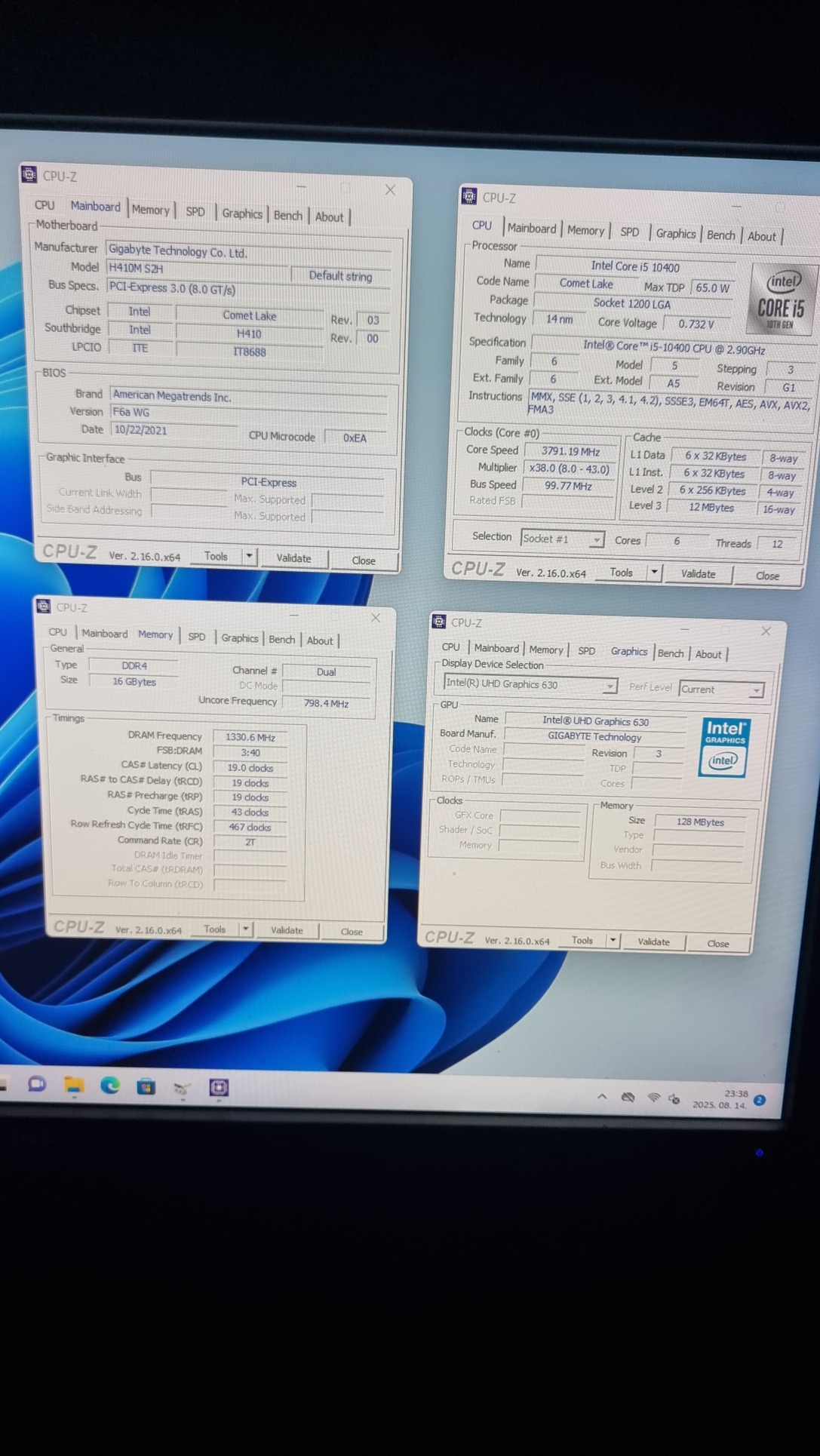Screen dimensions: 820x1456
Task: Open Tools dropdown arrow in Mainboard window
Action: 249,557
